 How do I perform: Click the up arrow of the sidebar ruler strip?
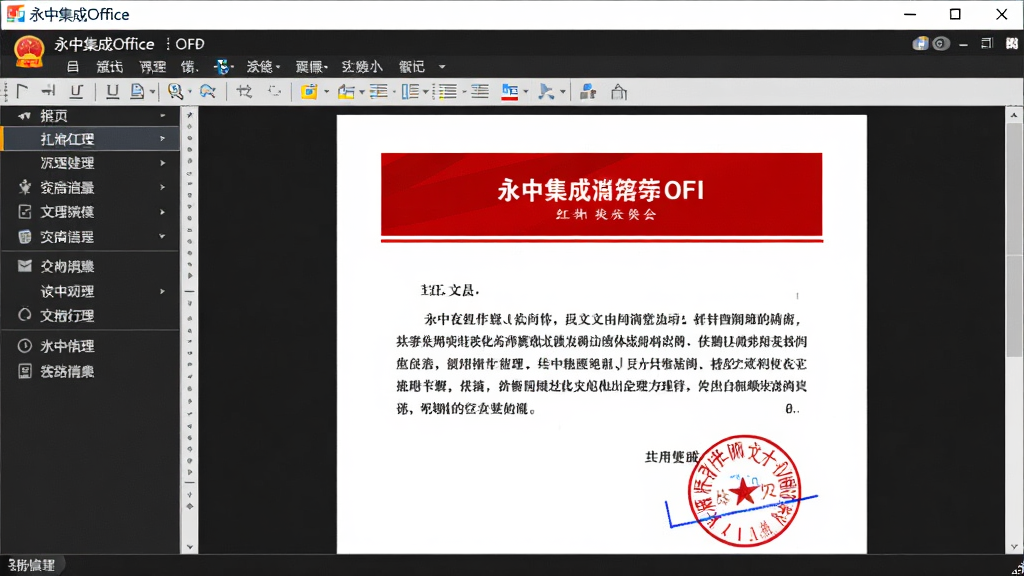(x=189, y=115)
